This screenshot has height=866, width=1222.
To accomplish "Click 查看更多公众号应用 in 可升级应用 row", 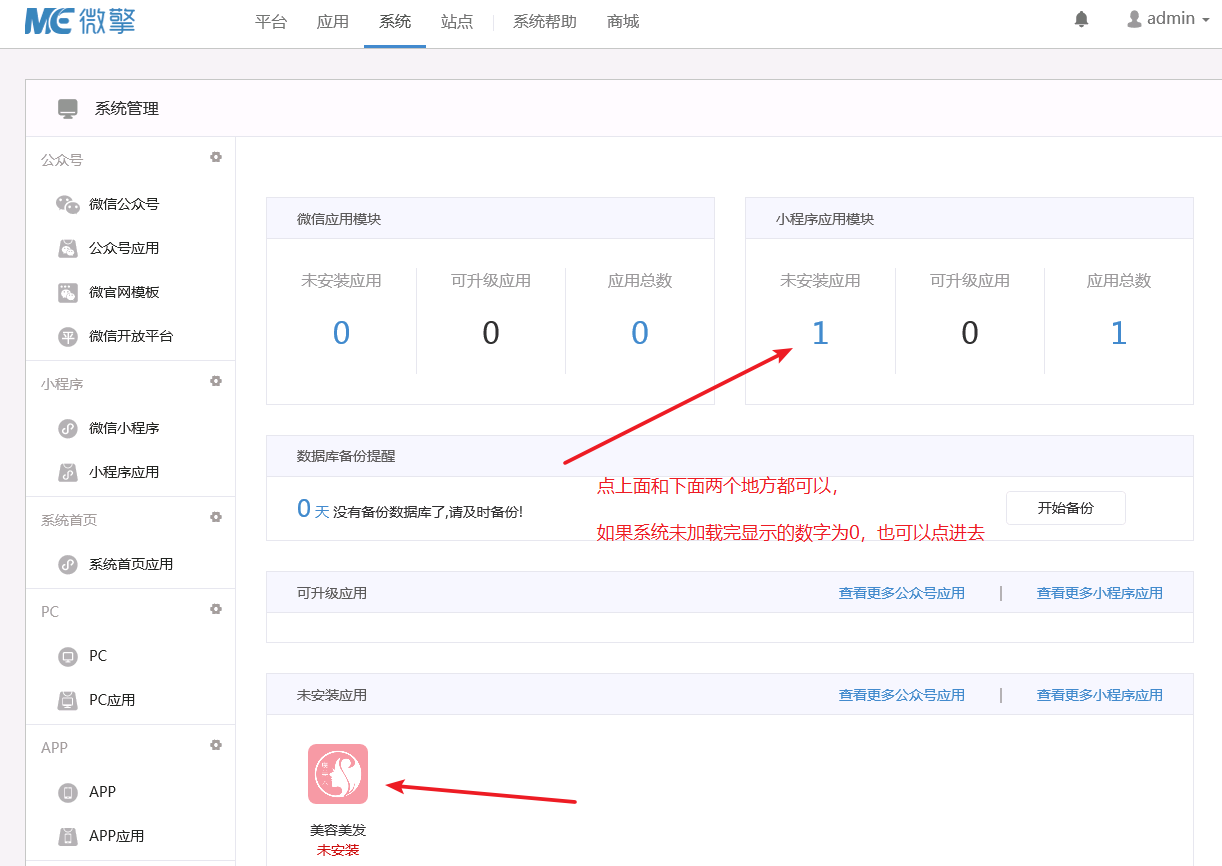I will coord(902,593).
